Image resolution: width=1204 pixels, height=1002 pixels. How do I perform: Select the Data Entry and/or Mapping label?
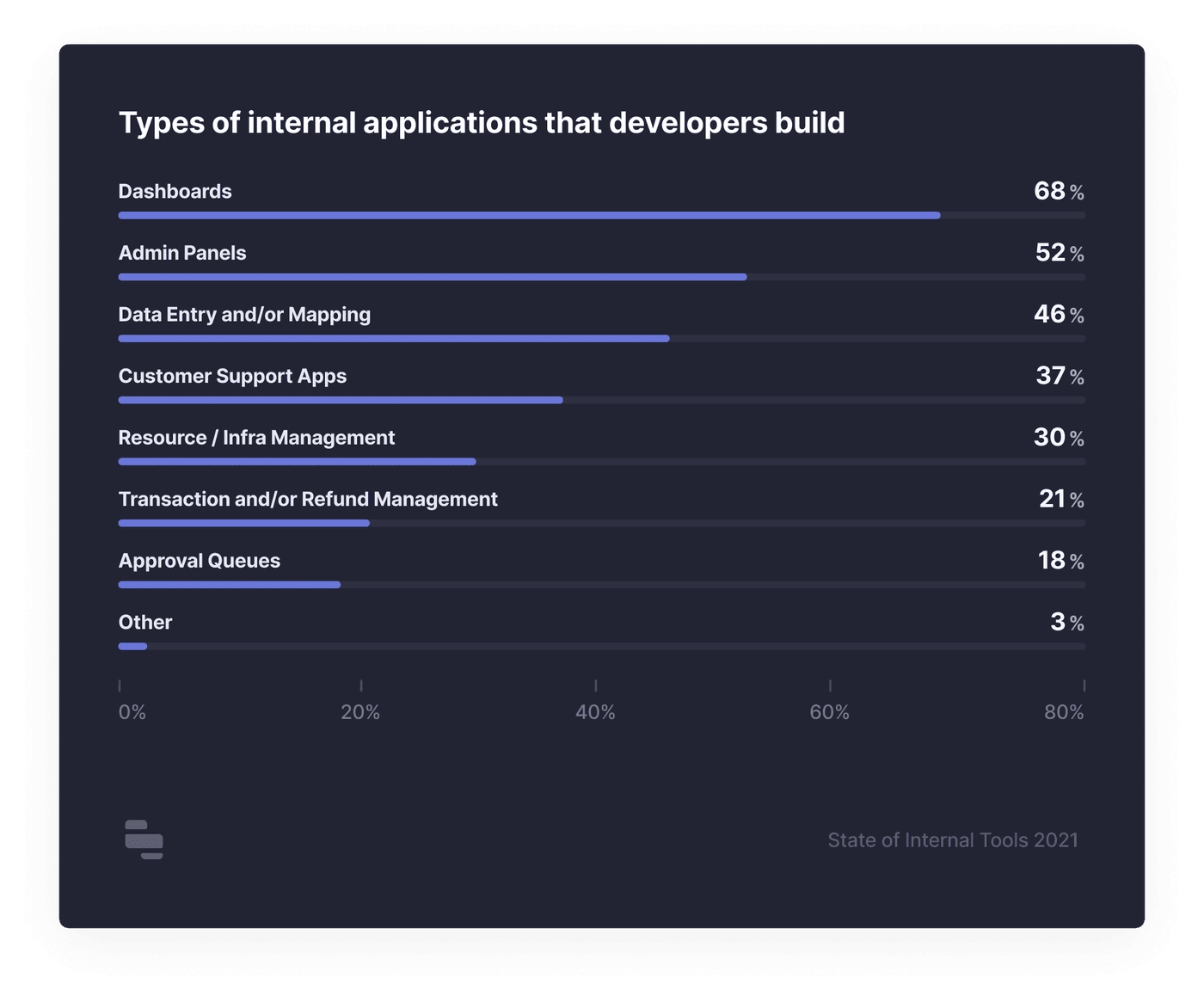pyautogui.click(x=244, y=315)
